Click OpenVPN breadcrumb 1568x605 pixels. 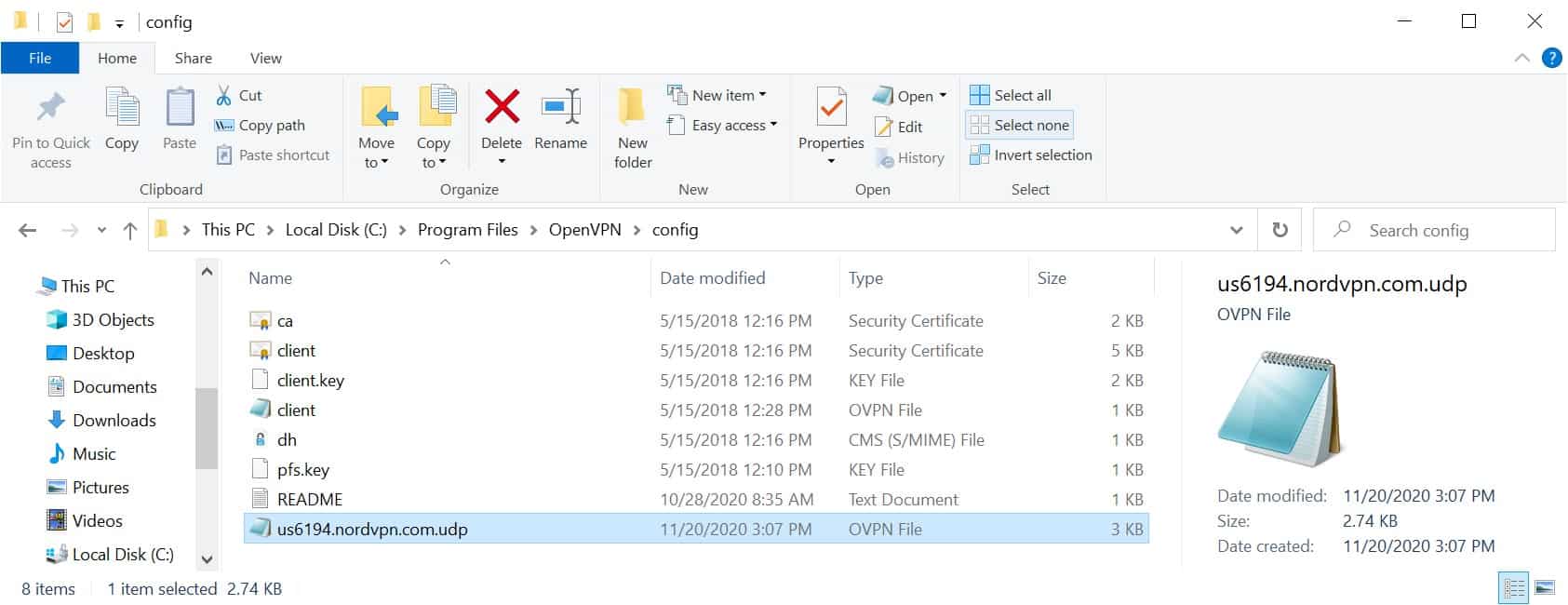(584, 230)
